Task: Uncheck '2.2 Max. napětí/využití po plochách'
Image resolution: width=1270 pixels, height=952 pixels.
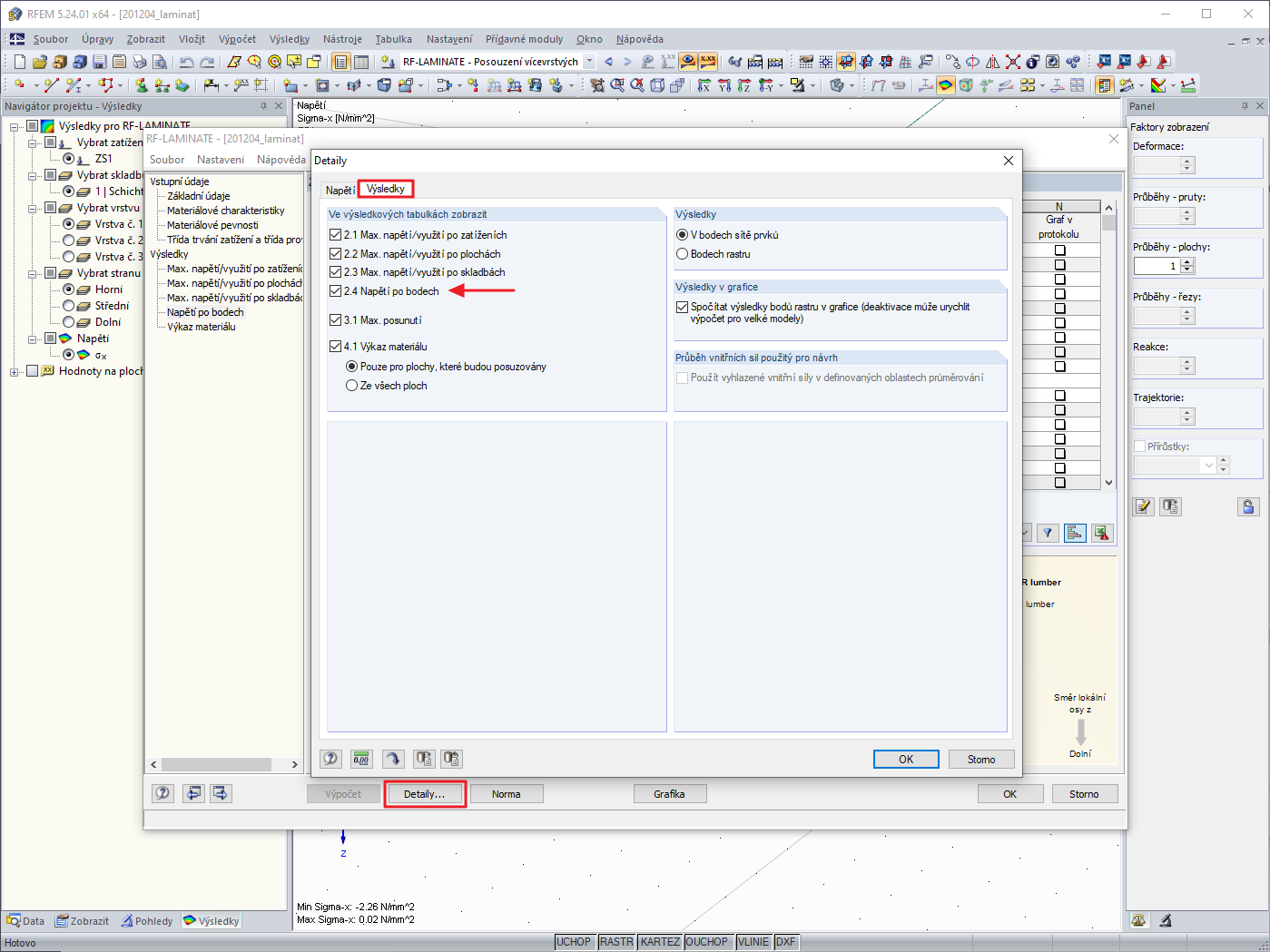Action: 336,254
